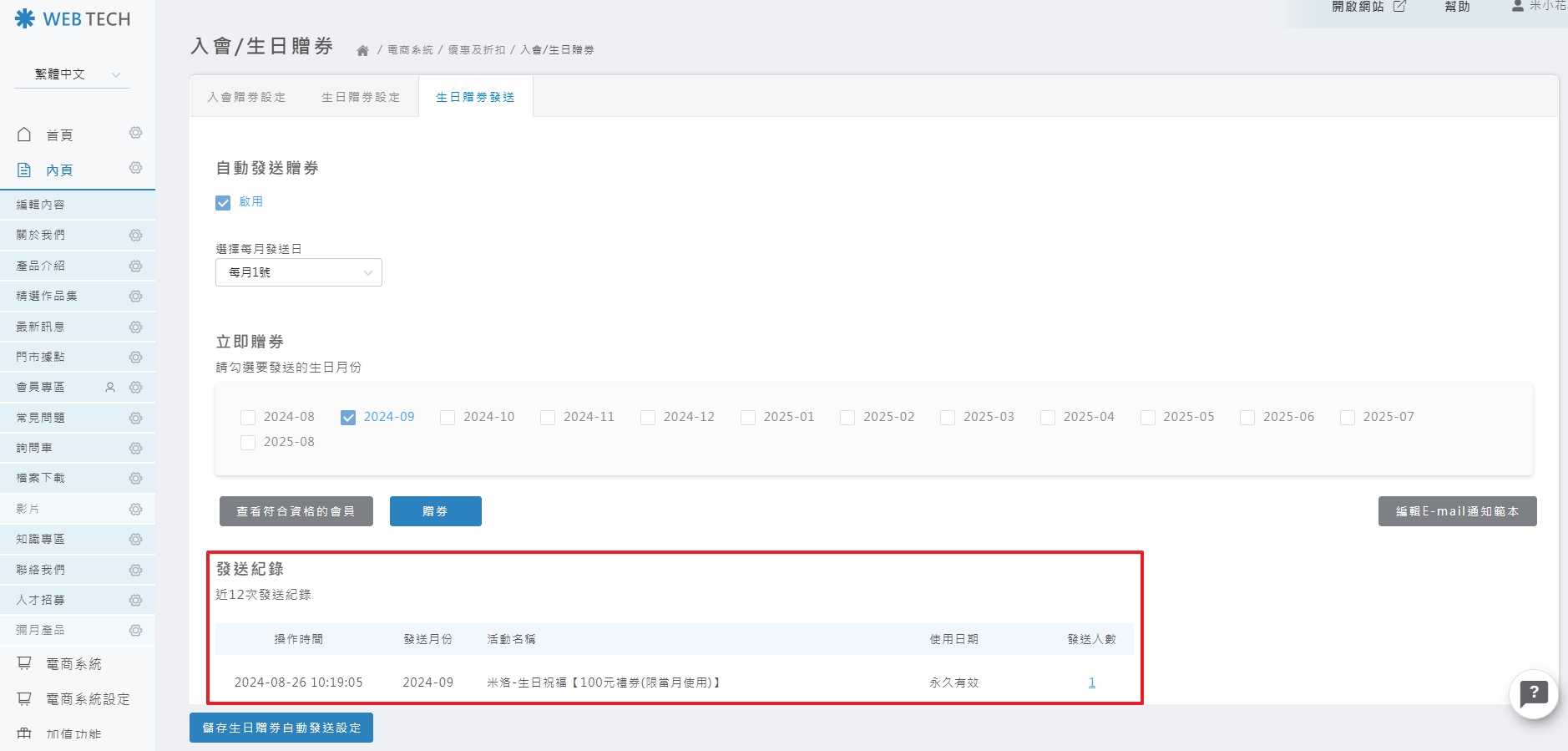The image size is (1568, 751).
Task: Expand the 電商系統設定 sidebar section
Action: (x=87, y=699)
